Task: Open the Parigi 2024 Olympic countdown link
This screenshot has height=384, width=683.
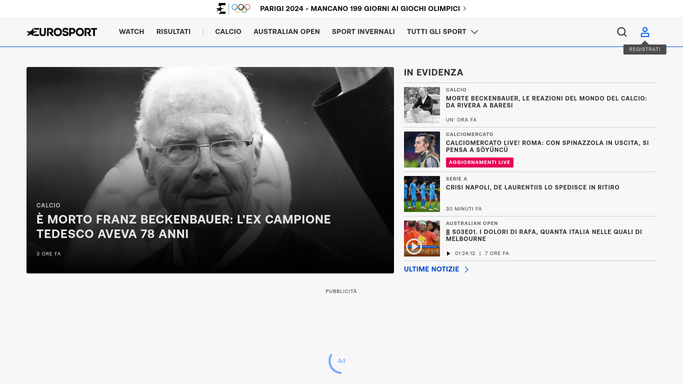Action: point(360,8)
